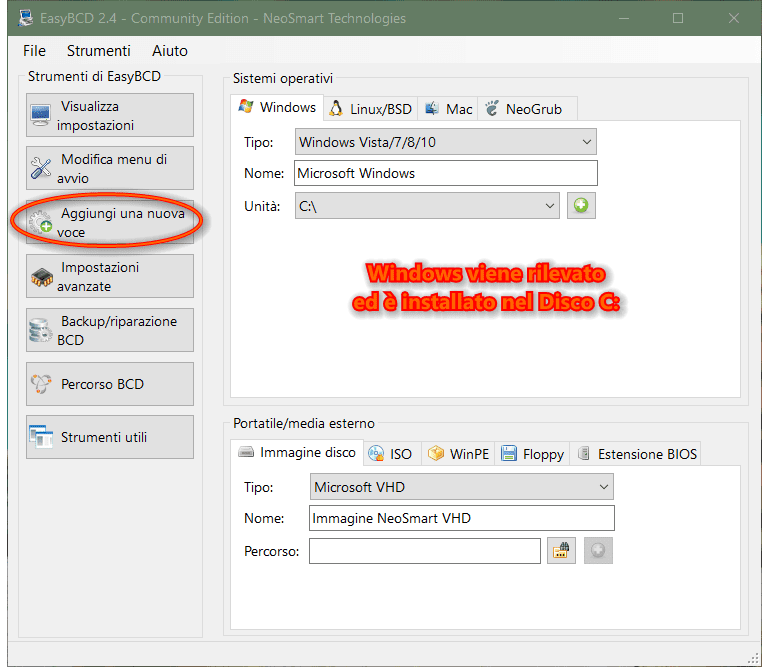Image resolution: width=762 pixels, height=667 pixels.
Task: Click the Microsoft Windows name field
Action: 446,173
